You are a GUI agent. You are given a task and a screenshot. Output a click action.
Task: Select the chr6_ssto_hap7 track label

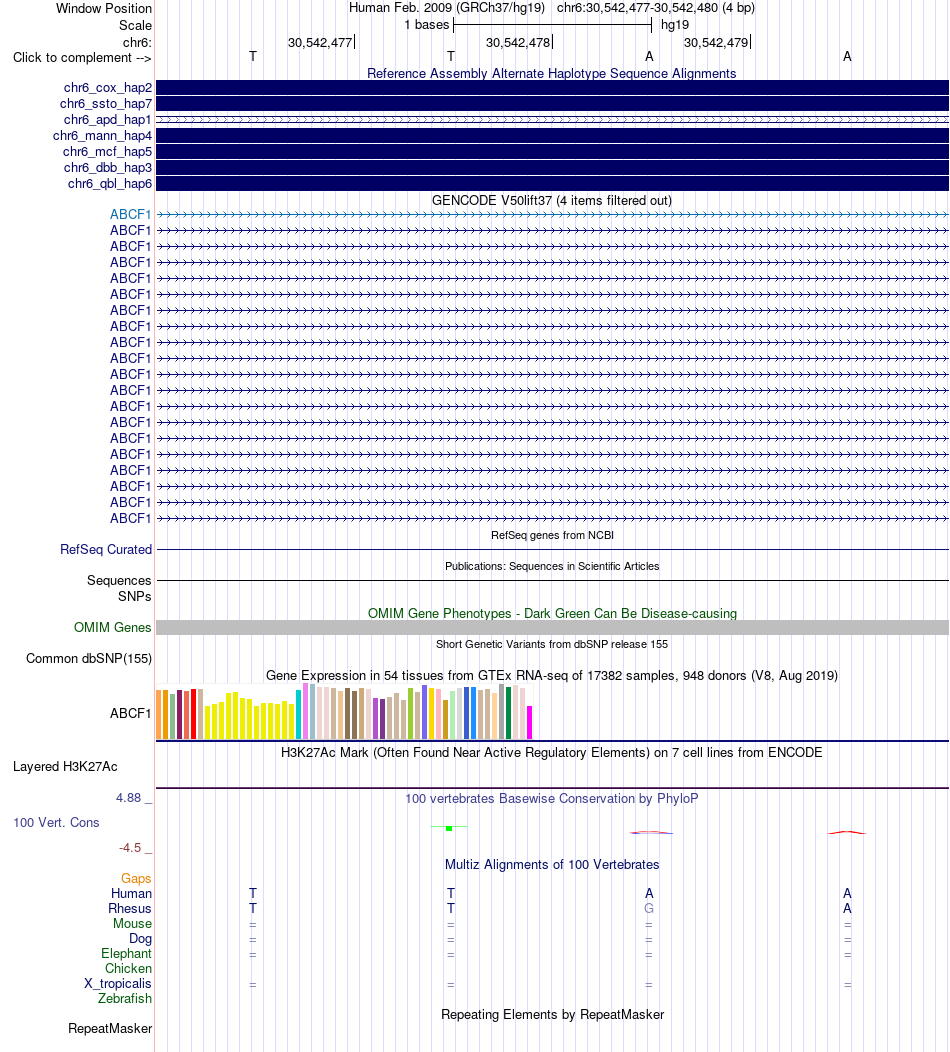(106, 104)
